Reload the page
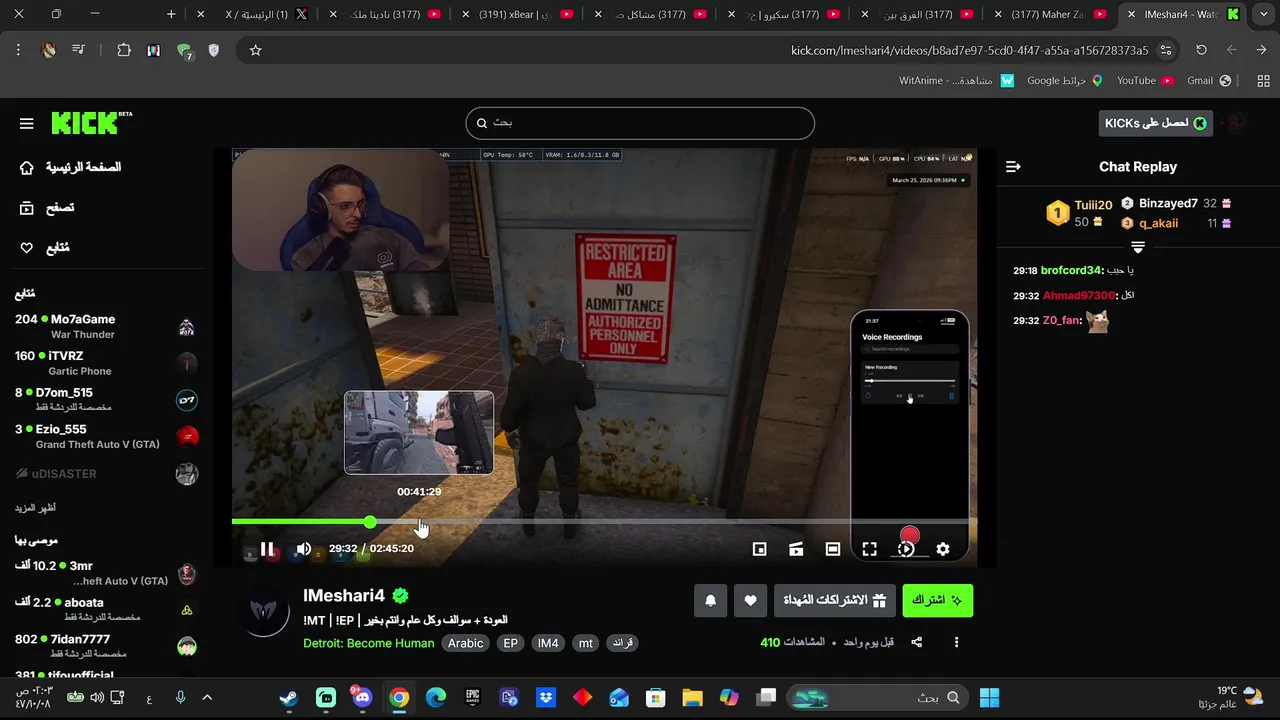The width and height of the screenshot is (1280, 720). [1201, 50]
